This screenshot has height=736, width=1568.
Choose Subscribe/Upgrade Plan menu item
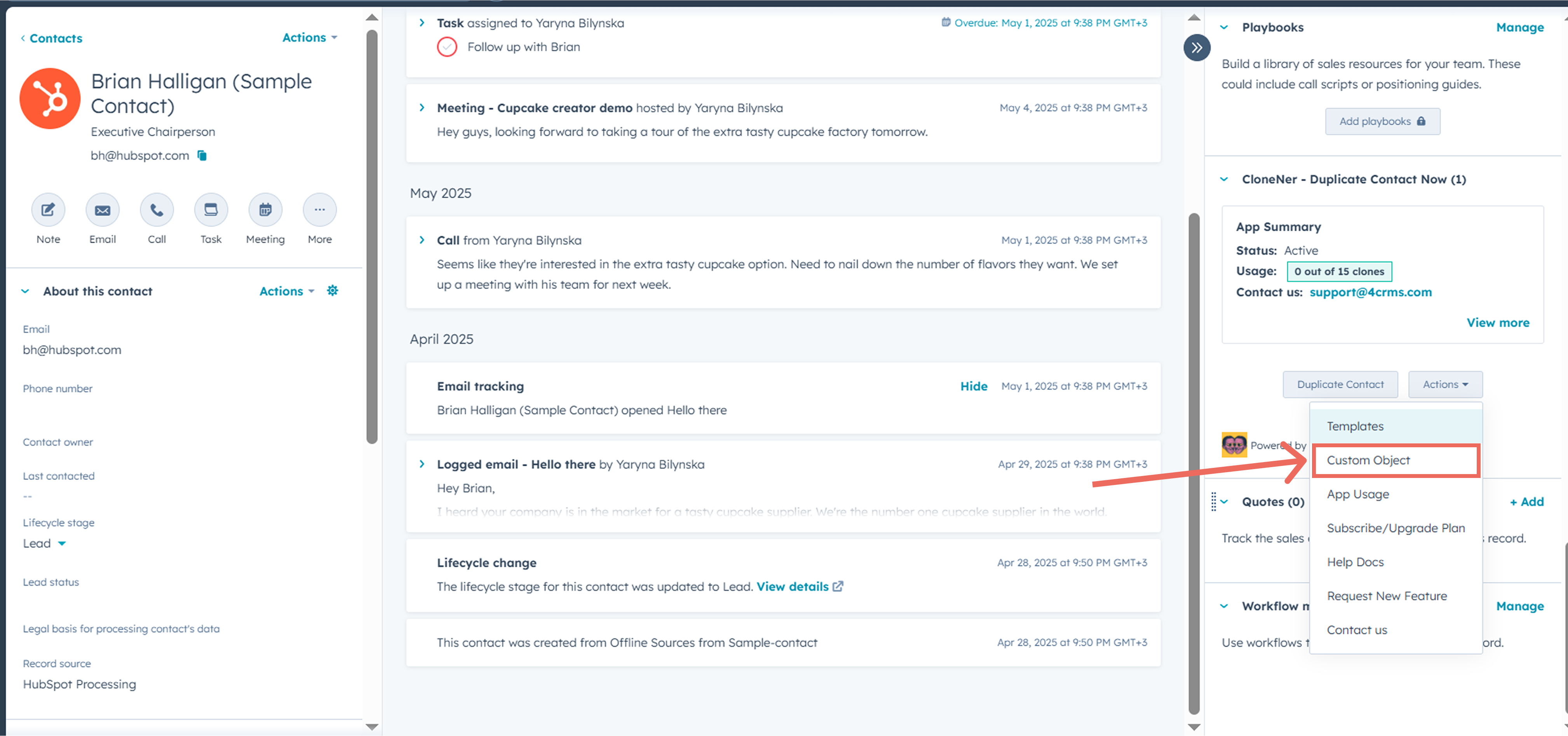click(1396, 528)
